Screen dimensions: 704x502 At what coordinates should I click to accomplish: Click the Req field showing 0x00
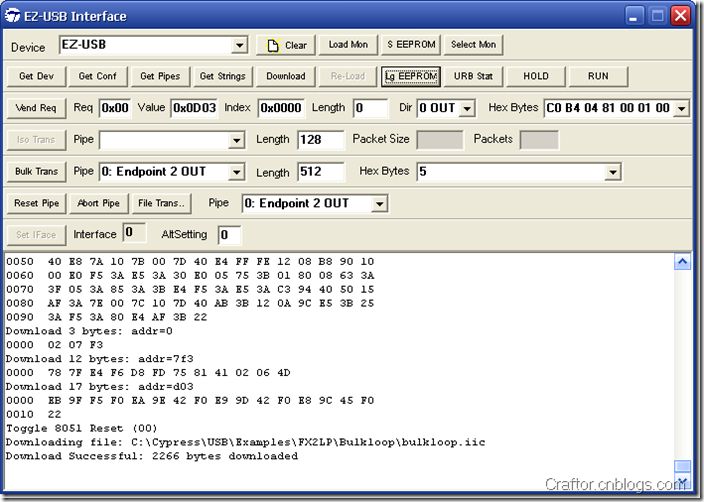coord(115,108)
